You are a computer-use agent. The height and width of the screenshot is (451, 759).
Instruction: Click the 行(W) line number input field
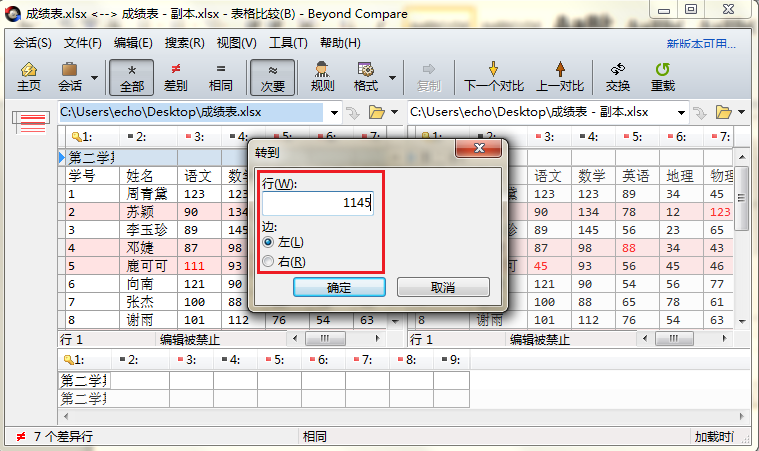tap(318, 202)
